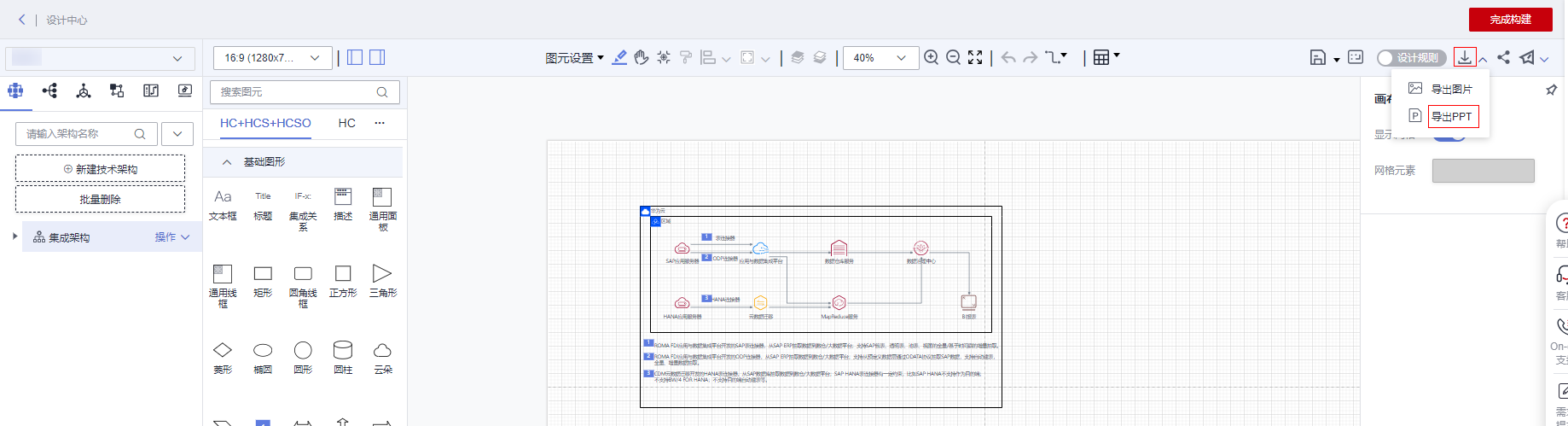Select 导出PPT from export menu

pos(1451,116)
